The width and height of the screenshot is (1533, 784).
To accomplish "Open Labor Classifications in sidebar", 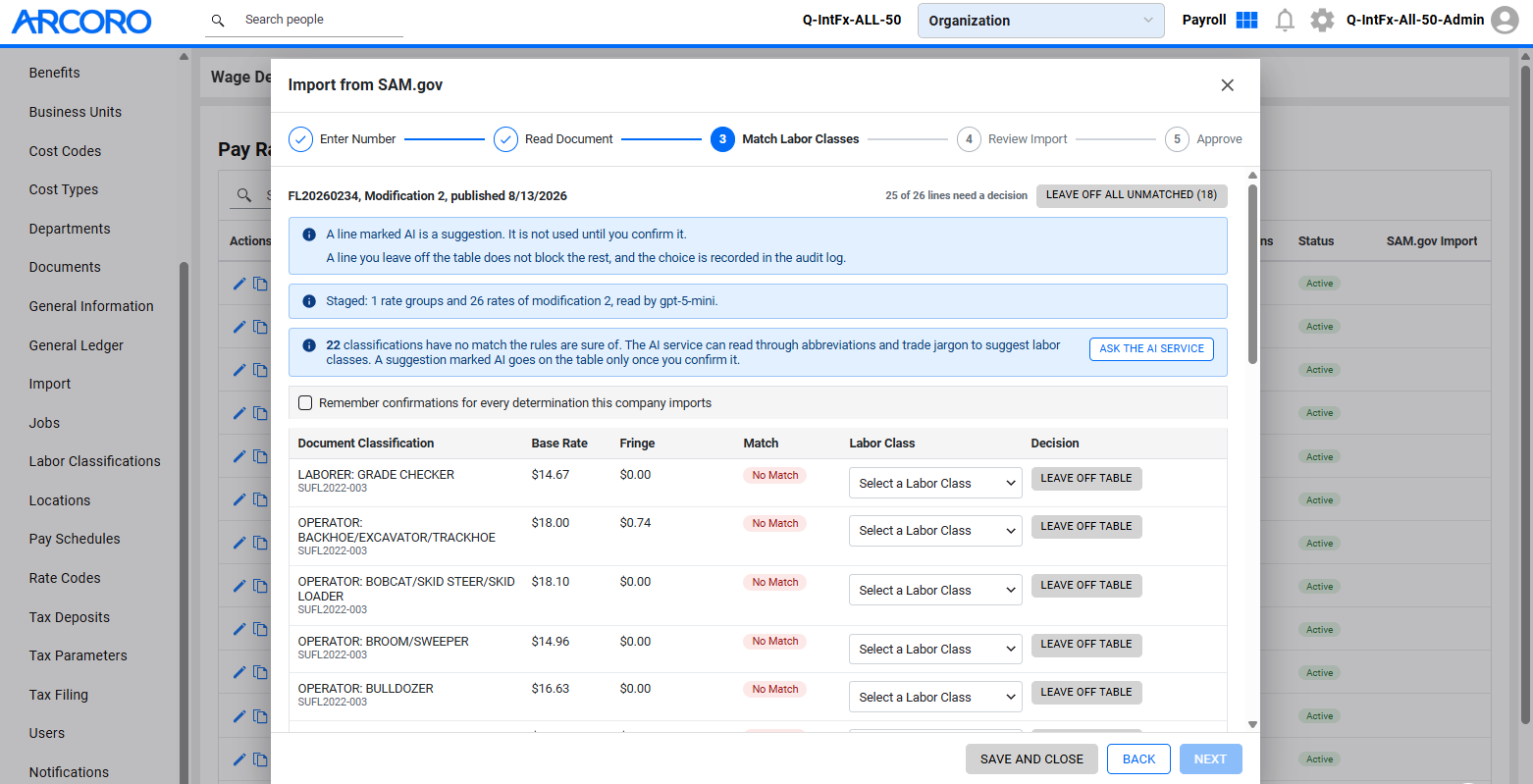I will click(94, 461).
